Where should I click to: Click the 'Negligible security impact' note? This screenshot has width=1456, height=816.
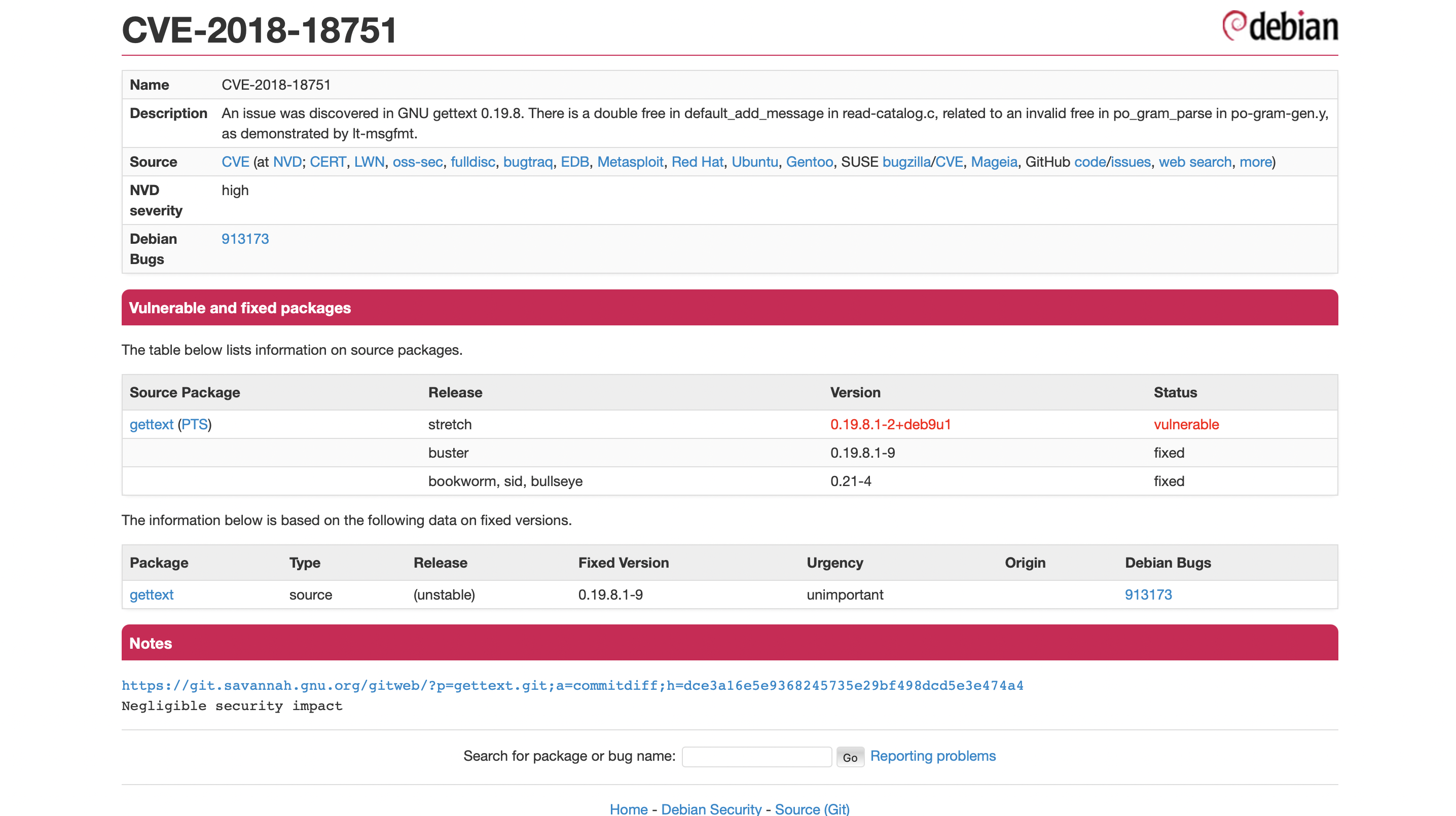tap(232, 706)
